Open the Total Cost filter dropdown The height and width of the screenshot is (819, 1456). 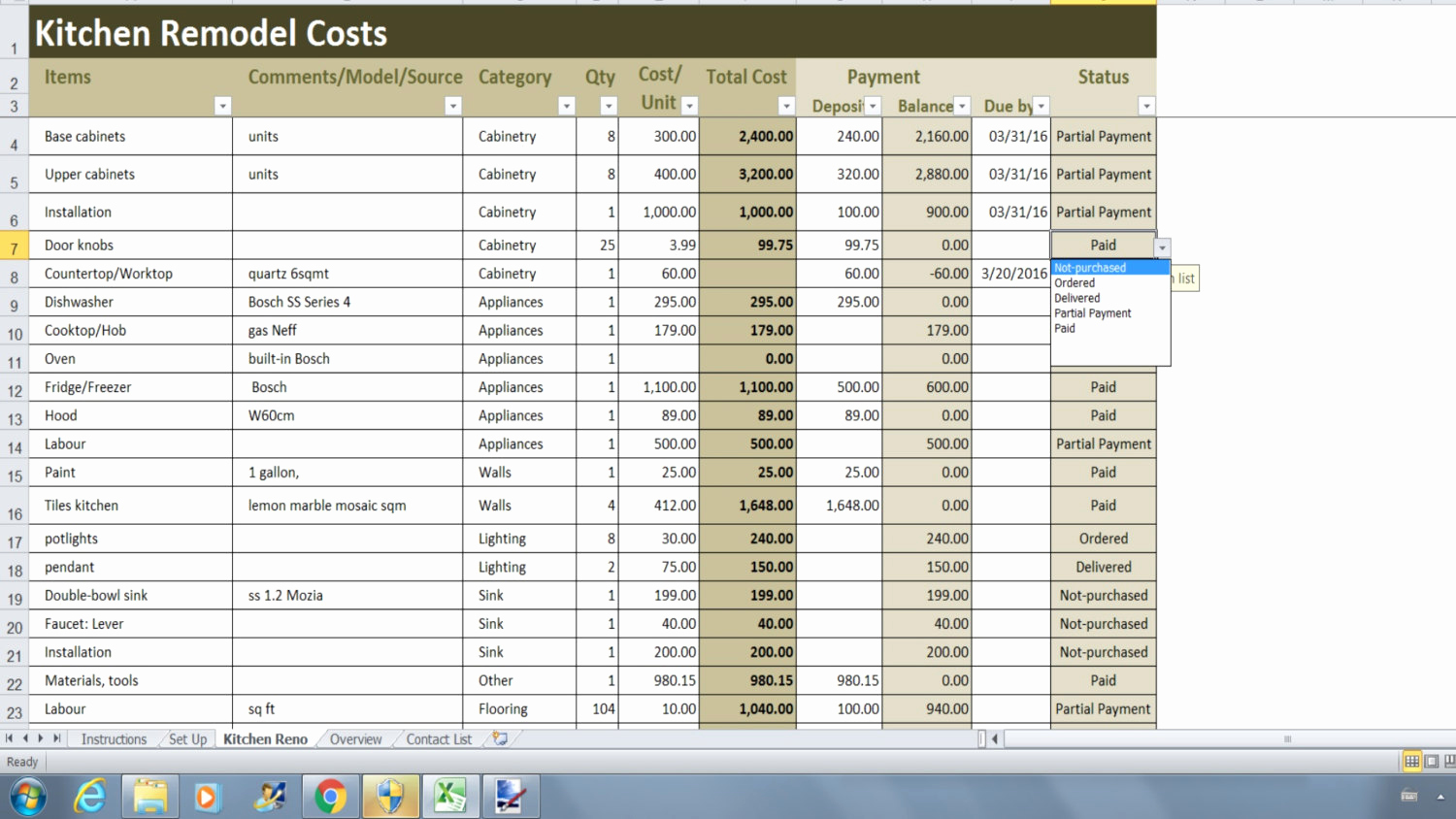coord(786,106)
